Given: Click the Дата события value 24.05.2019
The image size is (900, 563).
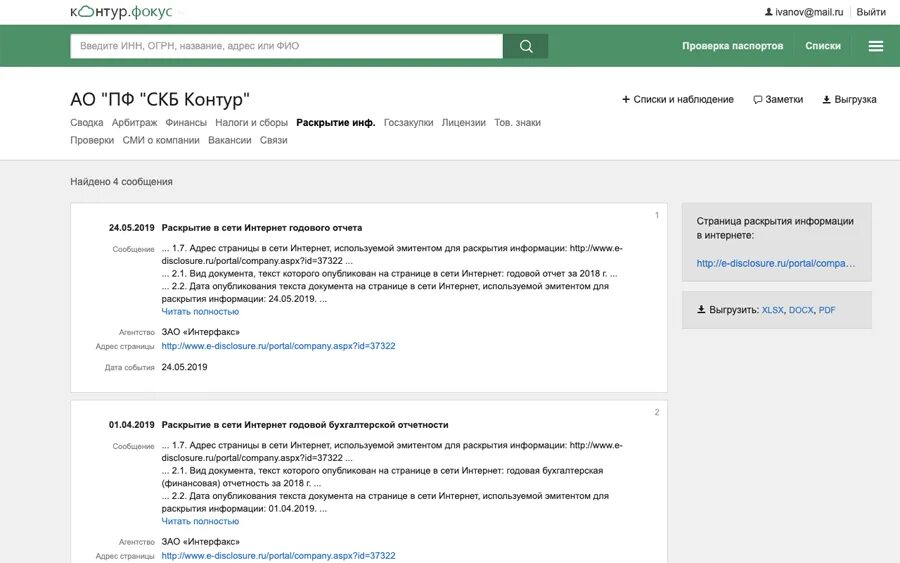Looking at the screenshot, I should (184, 367).
